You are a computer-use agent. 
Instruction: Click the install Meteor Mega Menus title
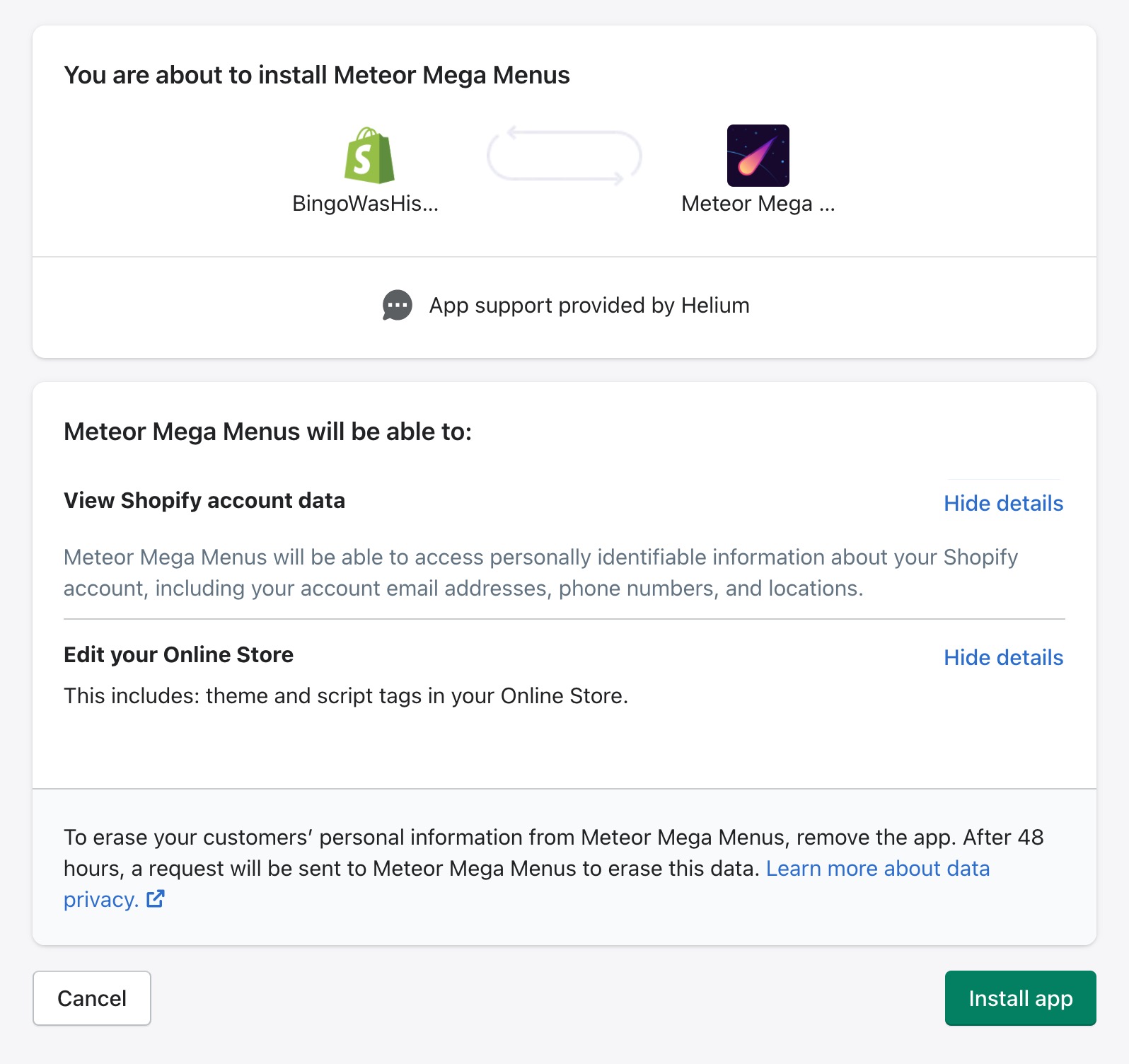317,75
